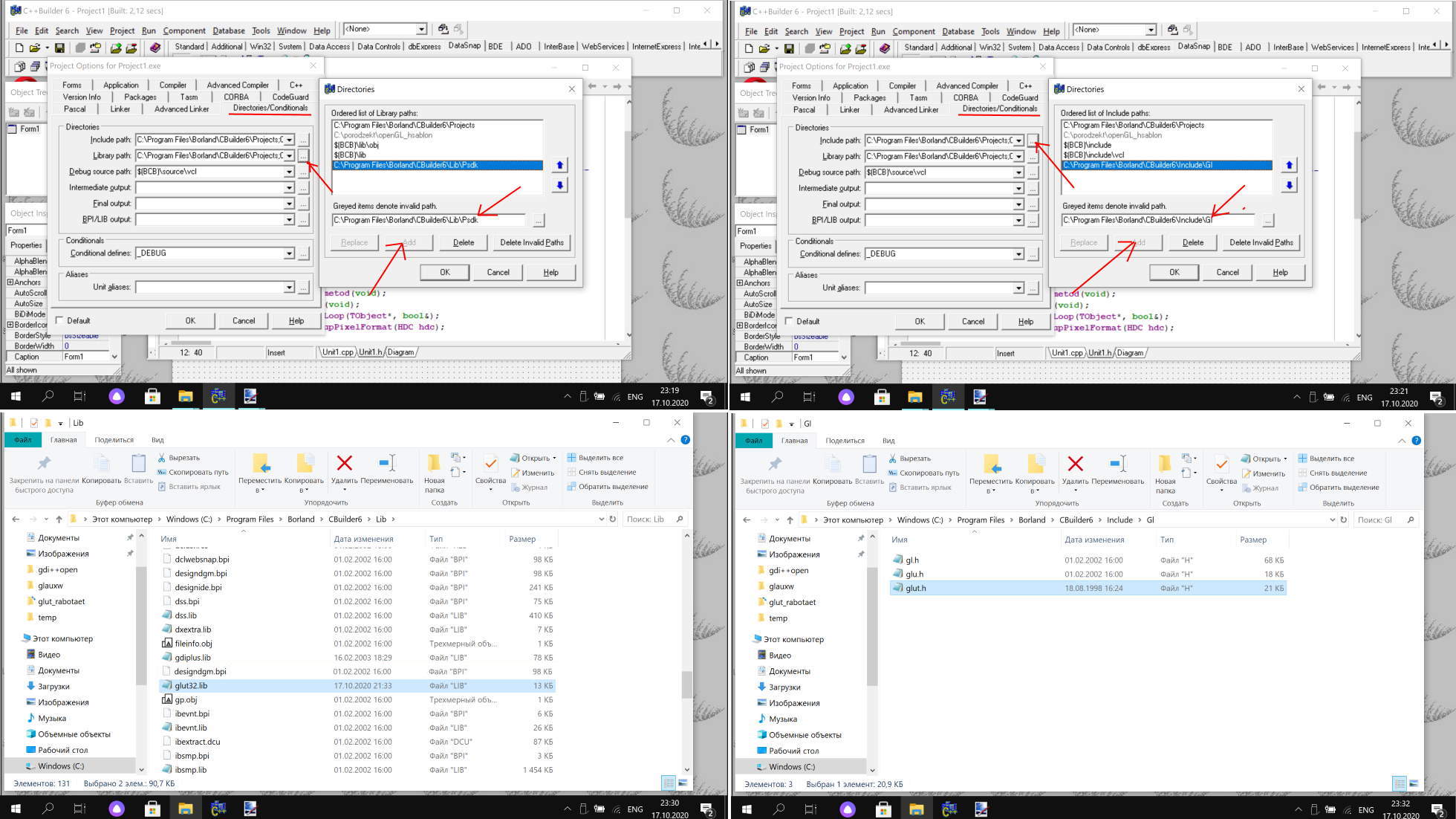Open Поделиться tab in Gl Explorer

845,441
